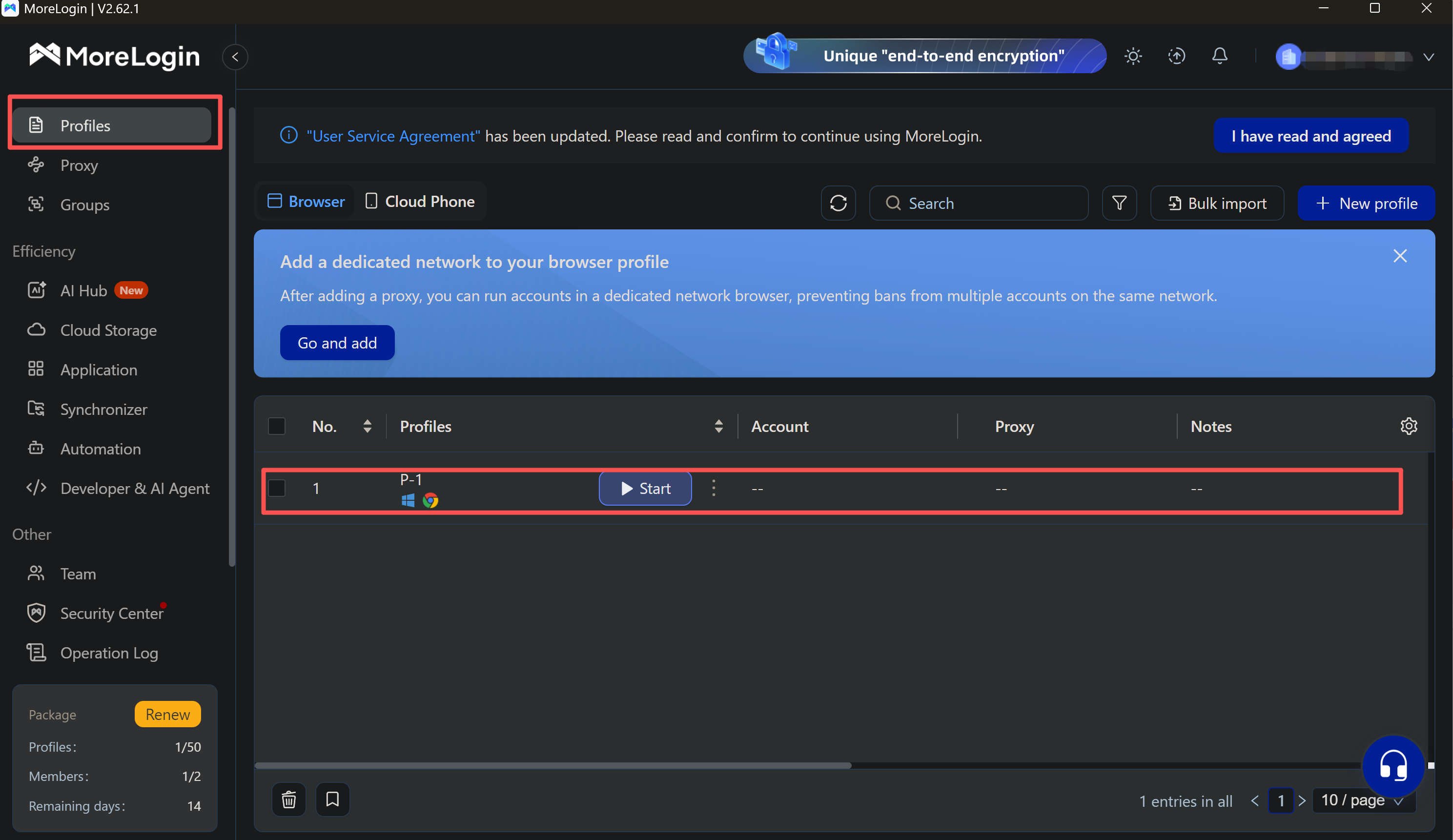
Task: Check the P-1 row checkbox
Action: point(277,488)
